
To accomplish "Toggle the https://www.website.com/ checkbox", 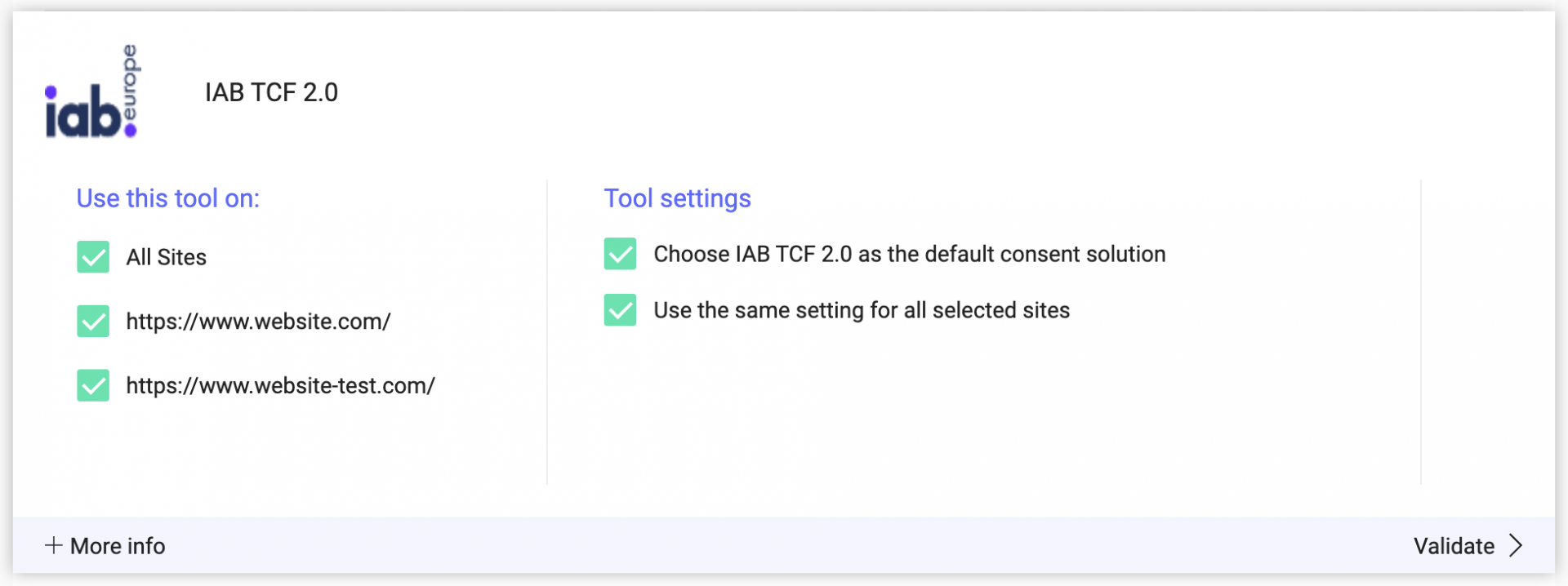I will 93,322.
